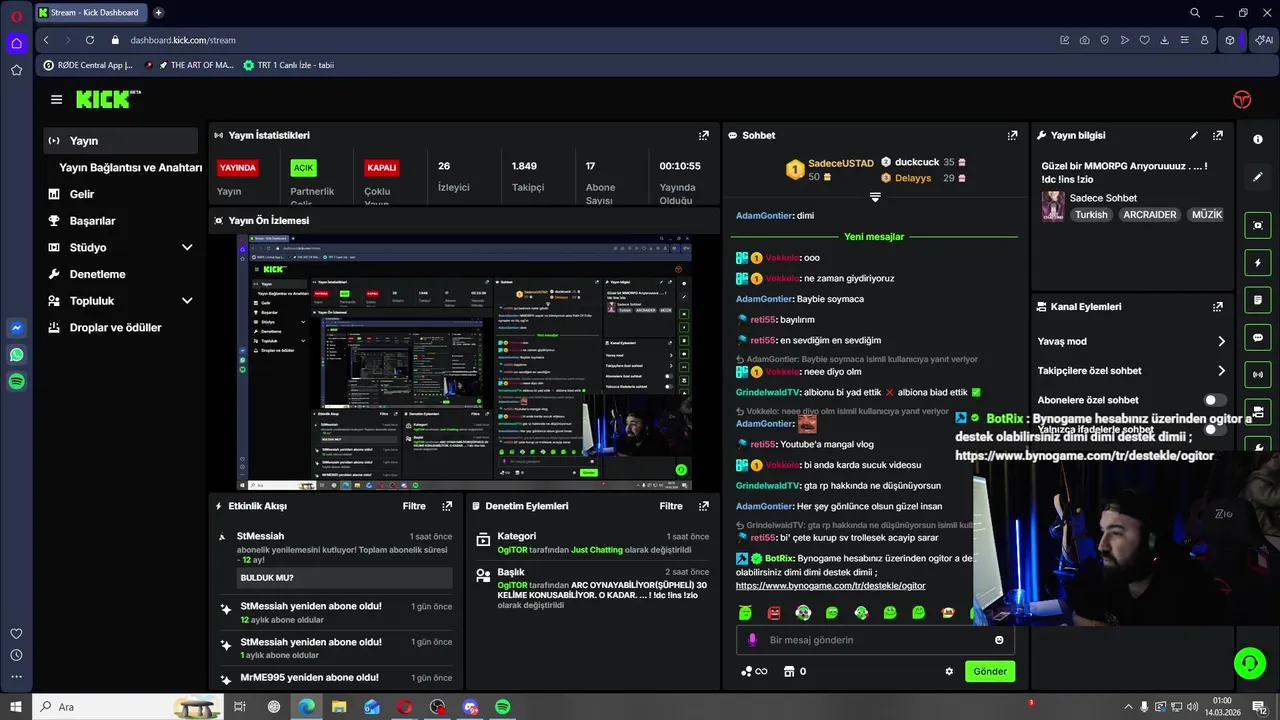
Task: Click the lightning bolt sidebar icon
Action: [1258, 263]
